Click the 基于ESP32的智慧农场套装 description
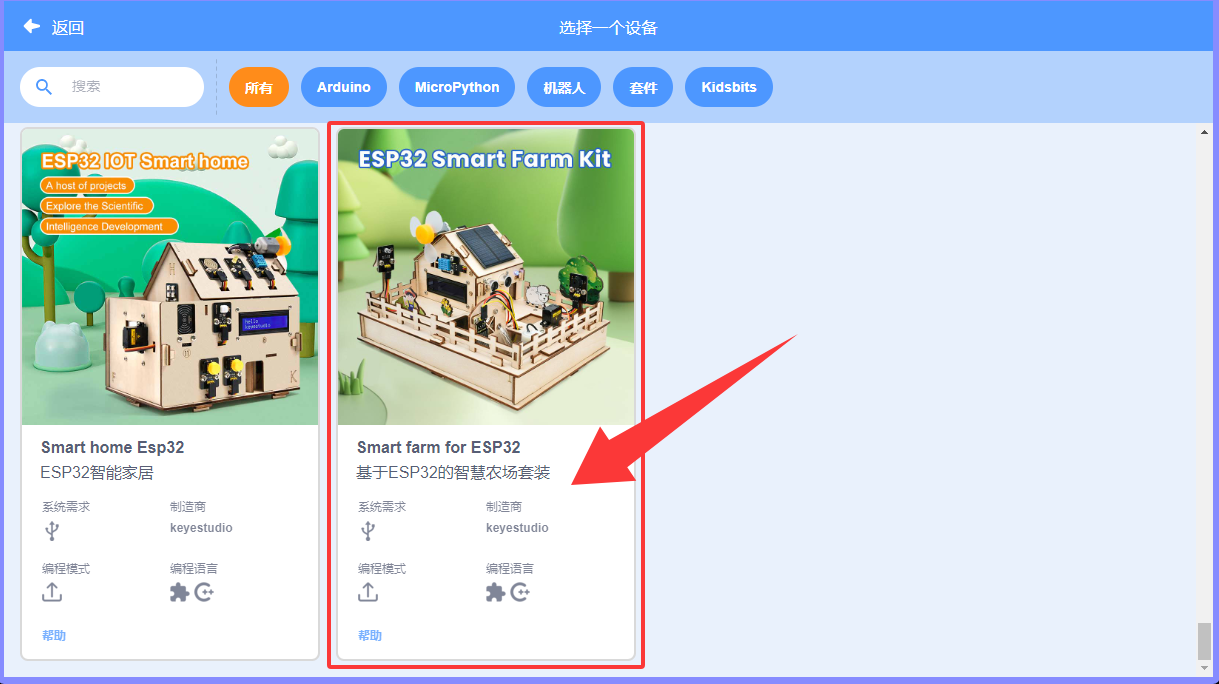 tap(453, 472)
